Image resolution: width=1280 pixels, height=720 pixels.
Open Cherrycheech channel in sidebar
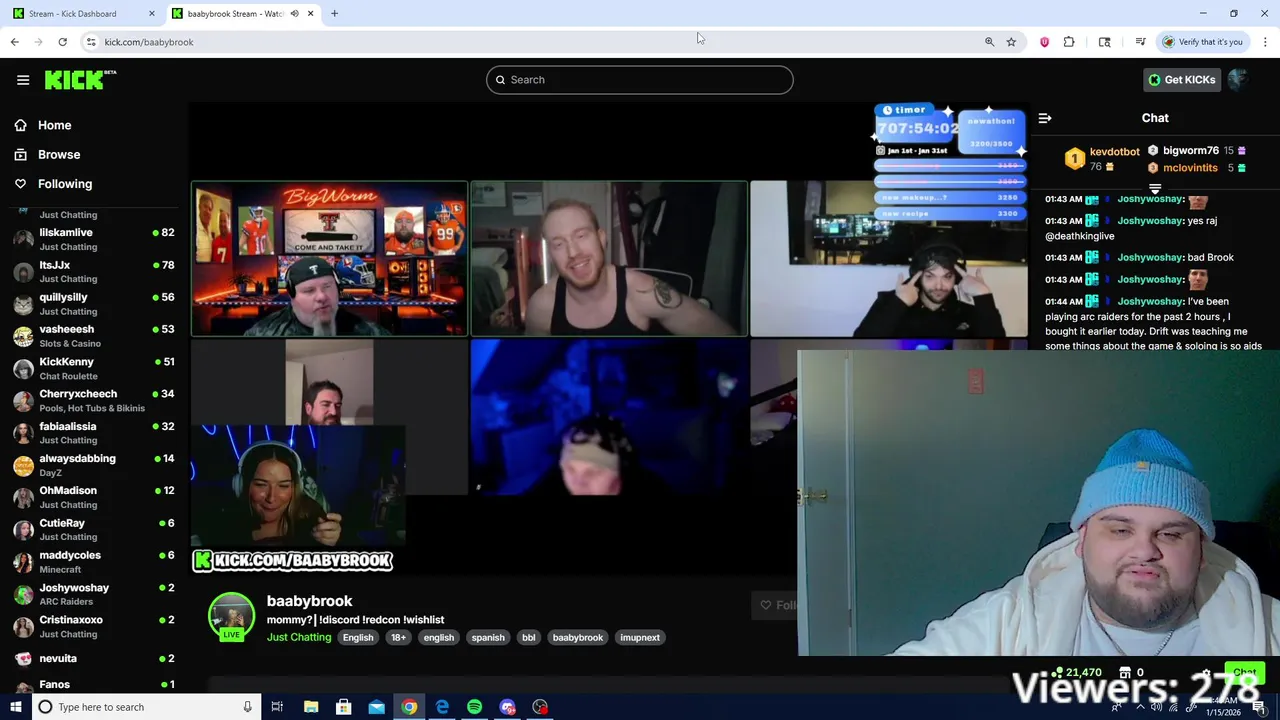pos(94,400)
